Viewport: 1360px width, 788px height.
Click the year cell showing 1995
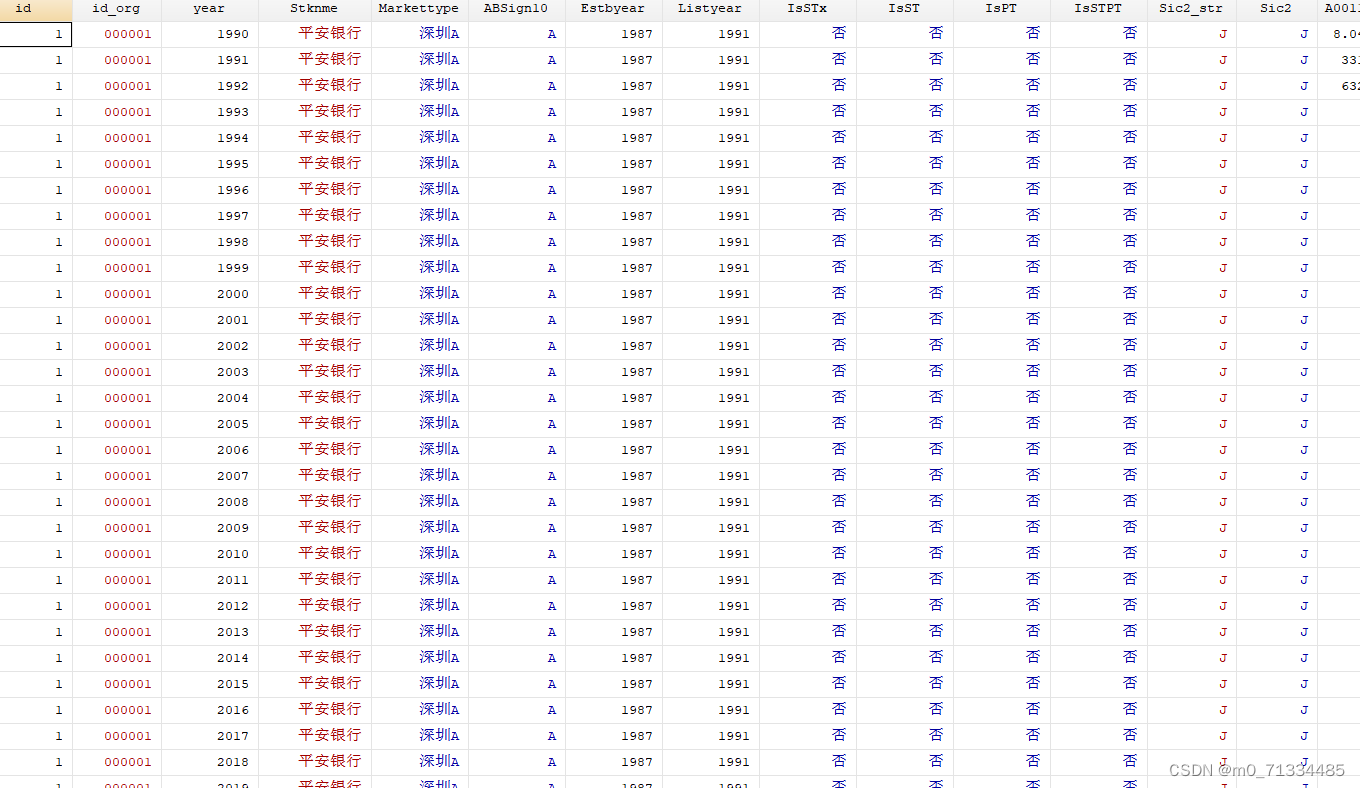click(x=209, y=164)
